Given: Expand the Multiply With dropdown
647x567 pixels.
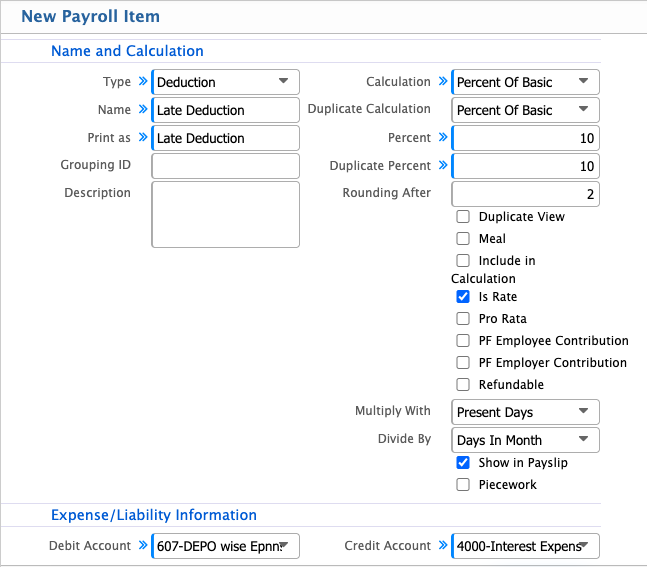Looking at the screenshot, I should (x=525, y=412).
